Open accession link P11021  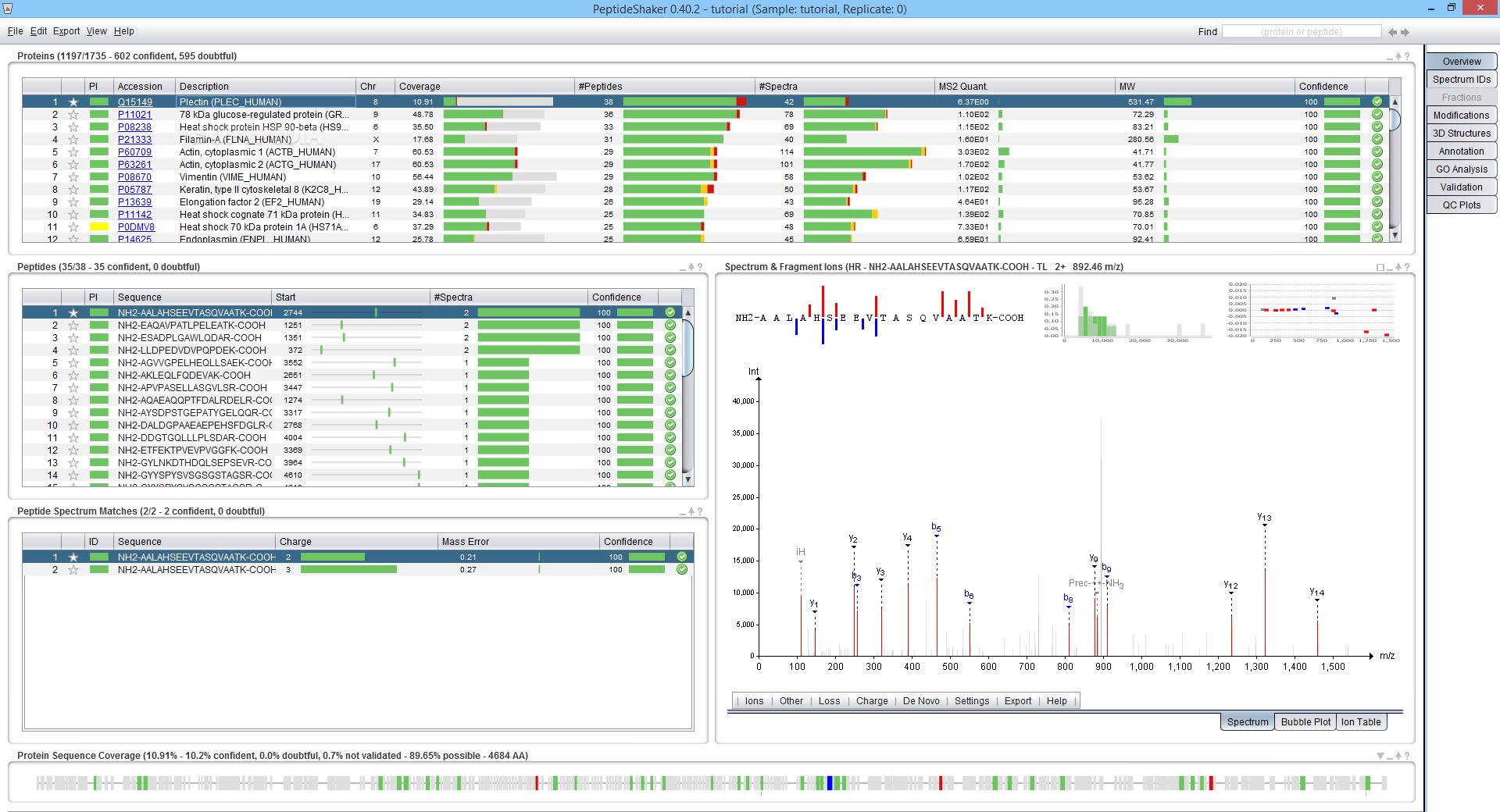tap(134, 115)
